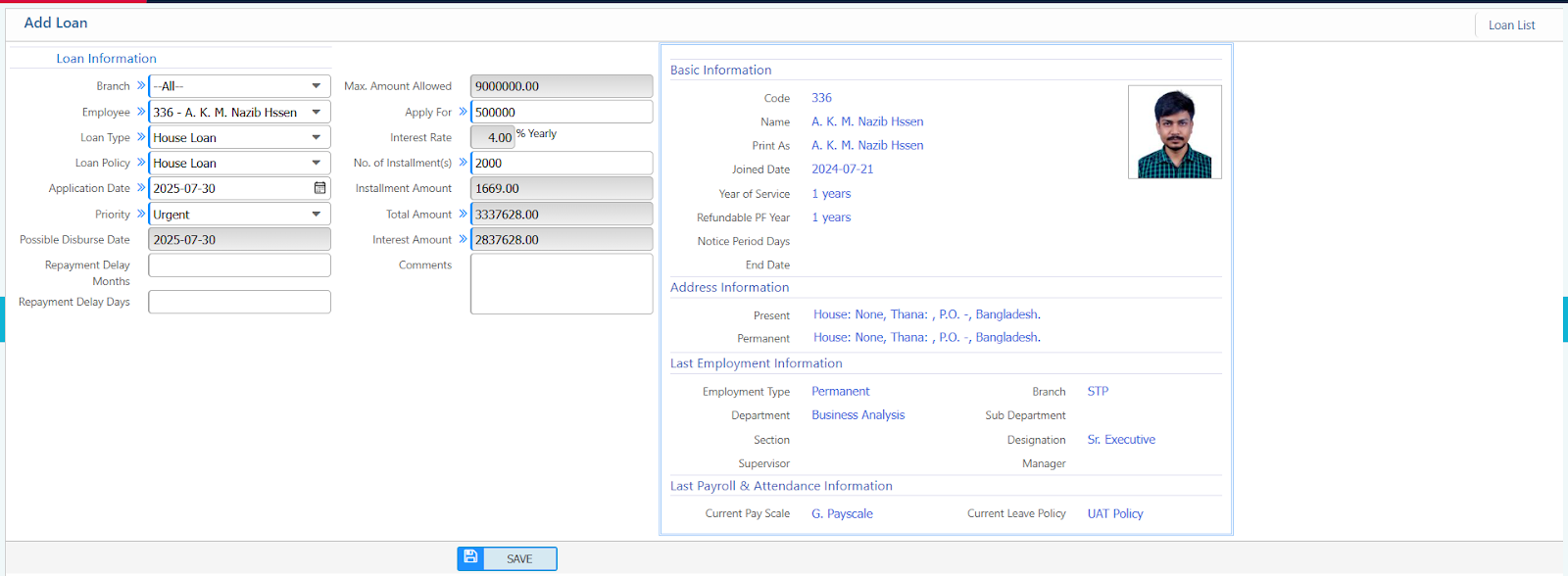Click the Application Date input field
The height and width of the screenshot is (576, 1568).
pos(229,188)
